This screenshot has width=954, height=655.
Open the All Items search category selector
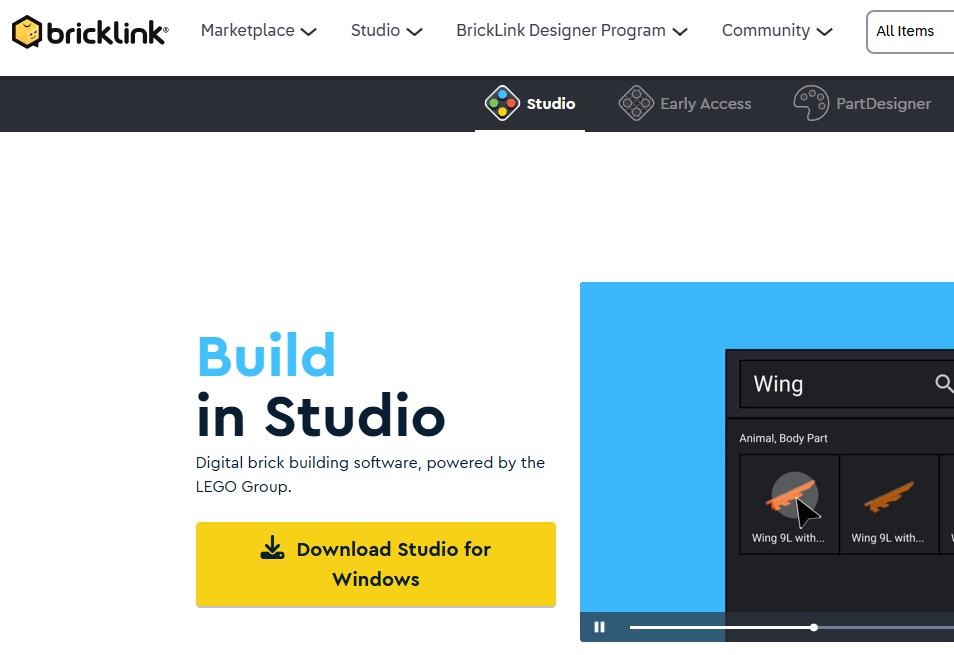point(910,32)
